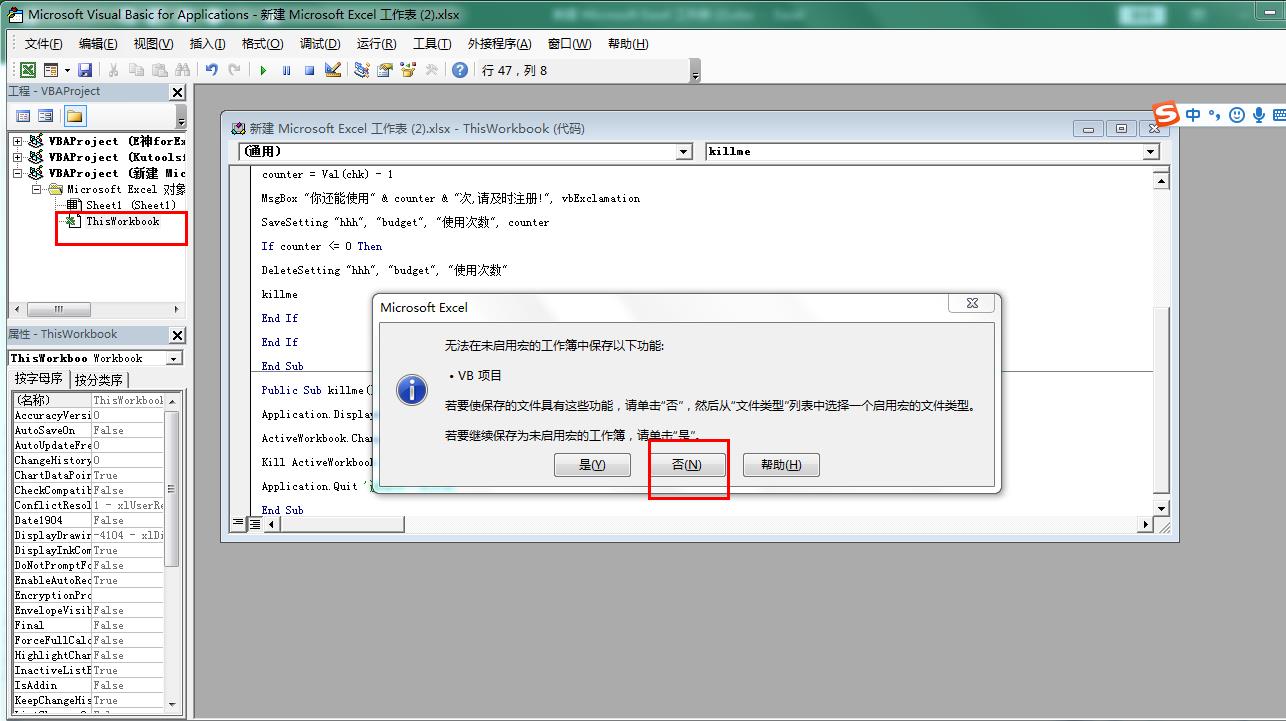Toggle Design Mode ruler icon
The height and width of the screenshot is (721, 1286).
(333, 70)
